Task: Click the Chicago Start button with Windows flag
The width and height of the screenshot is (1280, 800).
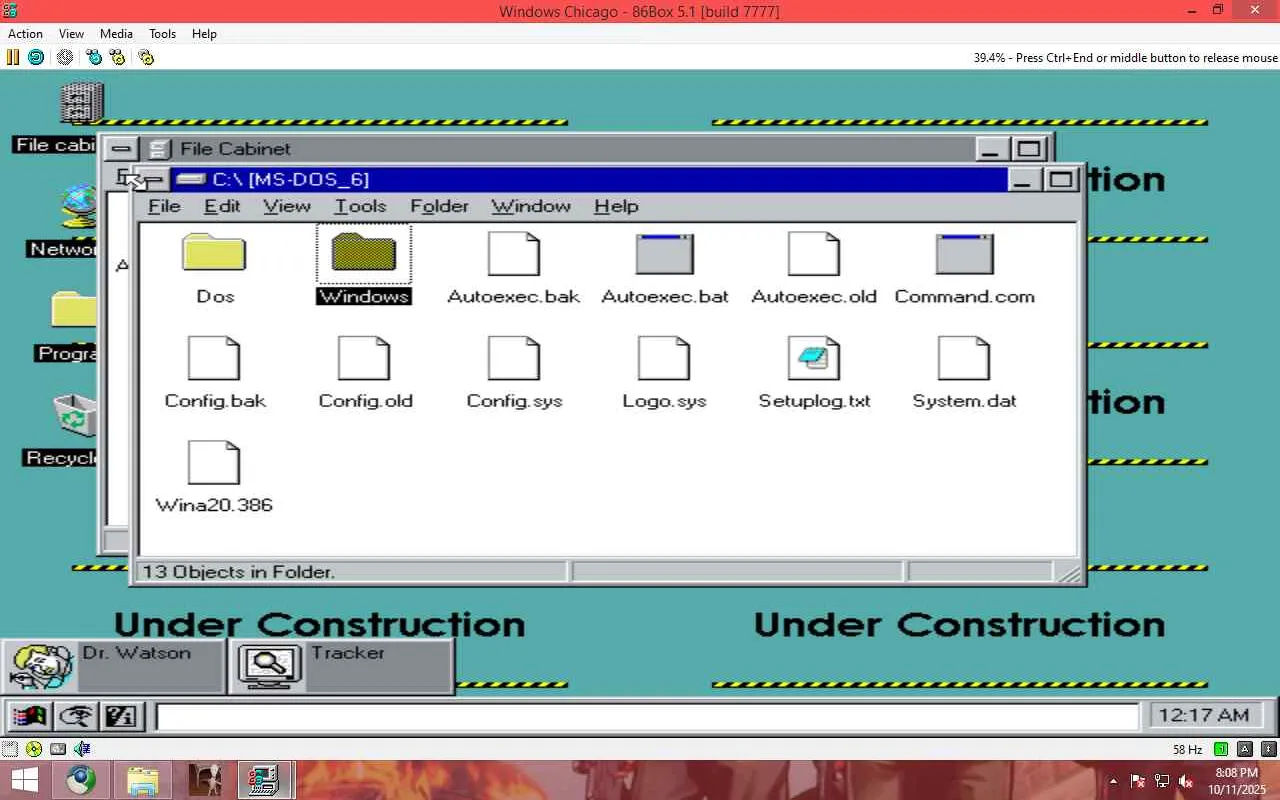Action: pos(28,716)
